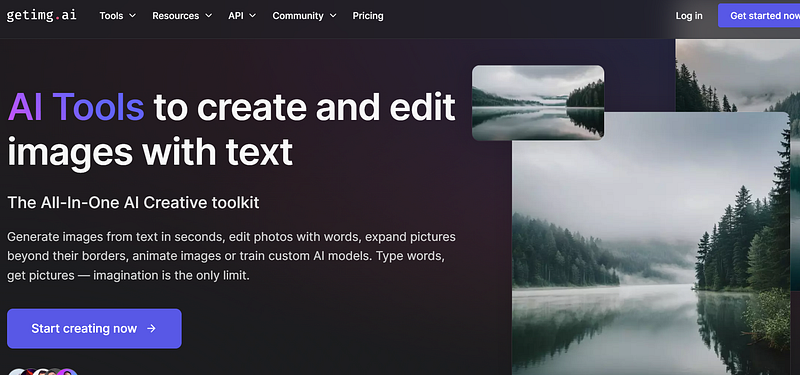Screen dimensions: 800x375
Task: Click the user avatars below the button
Action: [x=43, y=371]
